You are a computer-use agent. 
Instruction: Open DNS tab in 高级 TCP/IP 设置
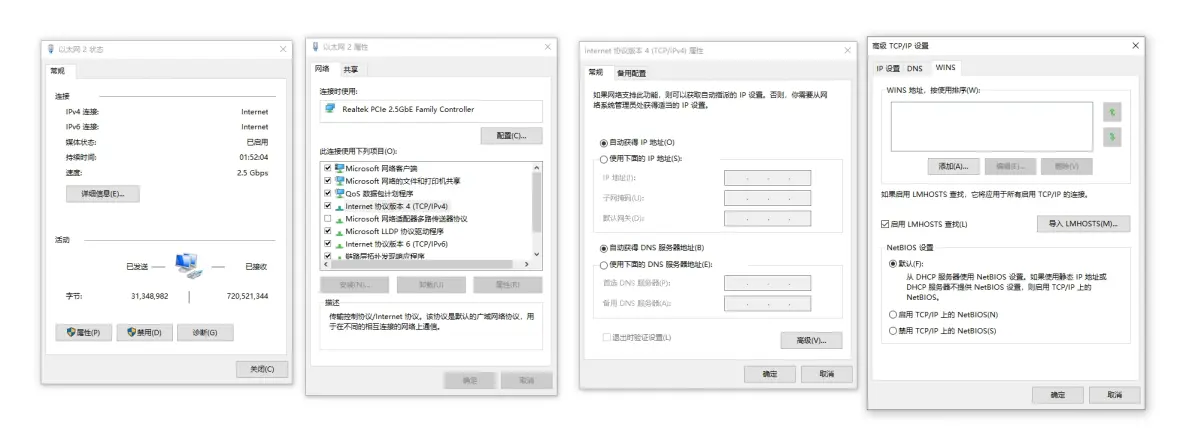[x=915, y=68]
